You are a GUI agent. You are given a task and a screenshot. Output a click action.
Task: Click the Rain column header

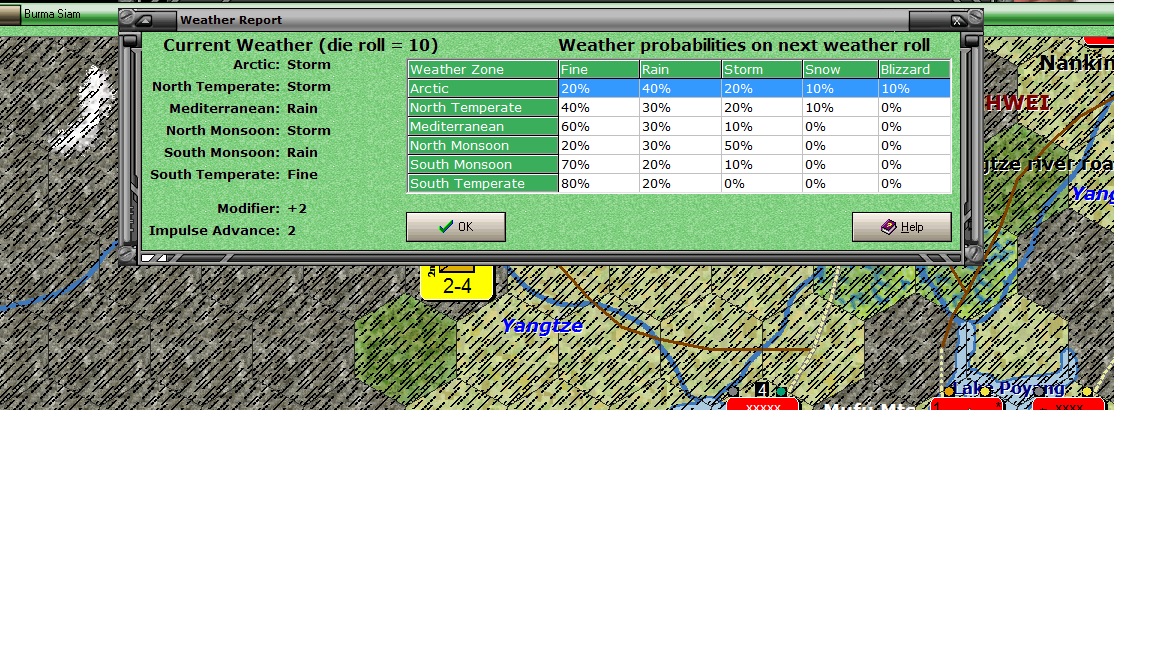680,69
